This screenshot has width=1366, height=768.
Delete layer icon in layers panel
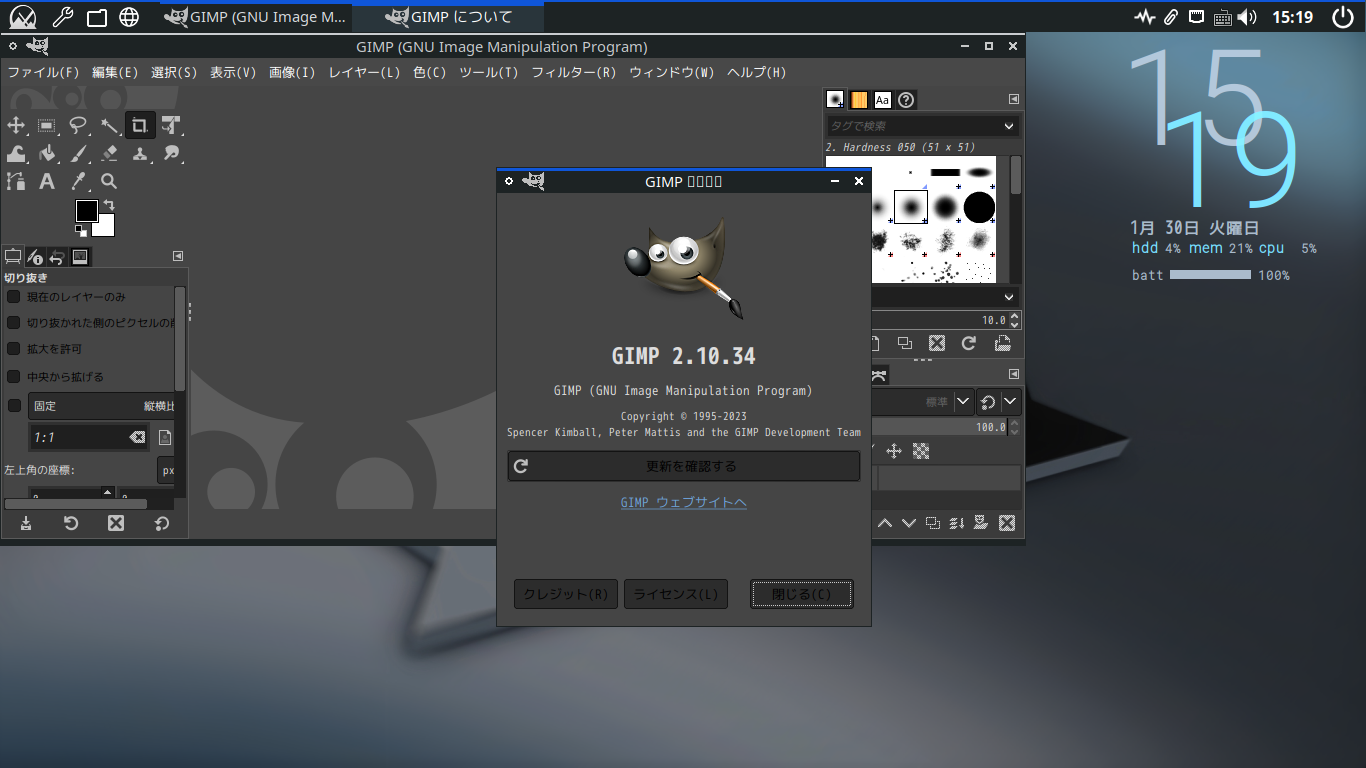1007,523
